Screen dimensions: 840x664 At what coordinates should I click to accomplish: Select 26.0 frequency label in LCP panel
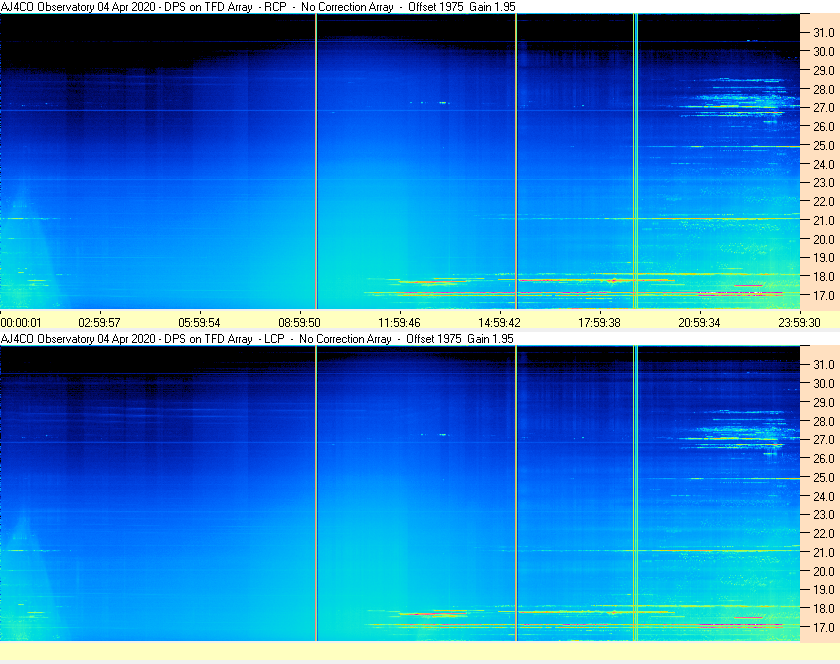(x=824, y=458)
